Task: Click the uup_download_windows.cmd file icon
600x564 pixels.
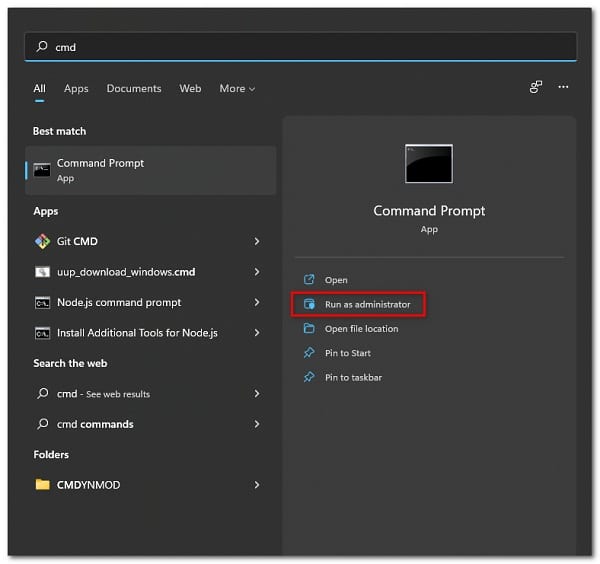Action: [x=42, y=272]
